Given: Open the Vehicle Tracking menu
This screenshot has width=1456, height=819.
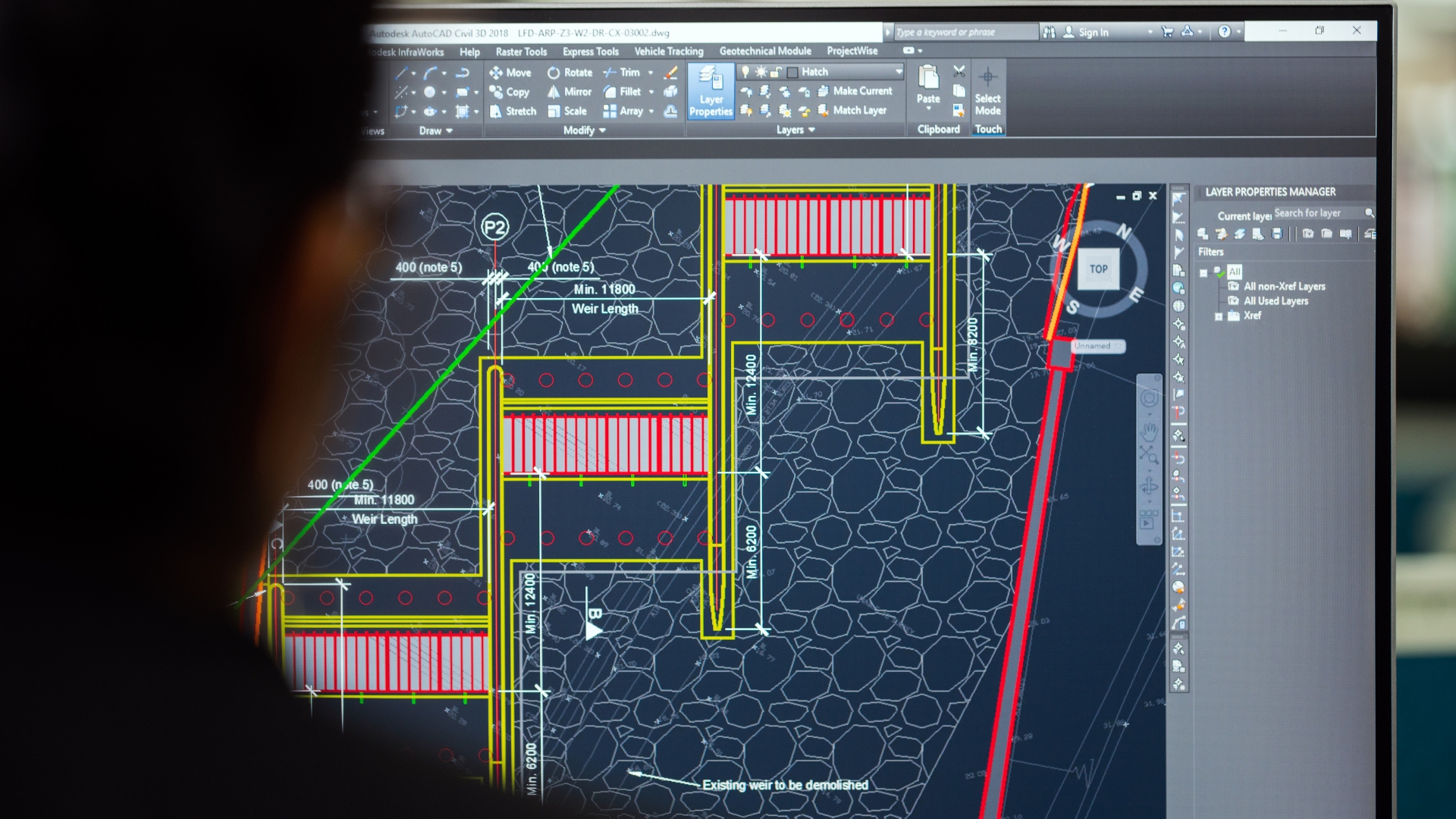Looking at the screenshot, I should point(668,51).
